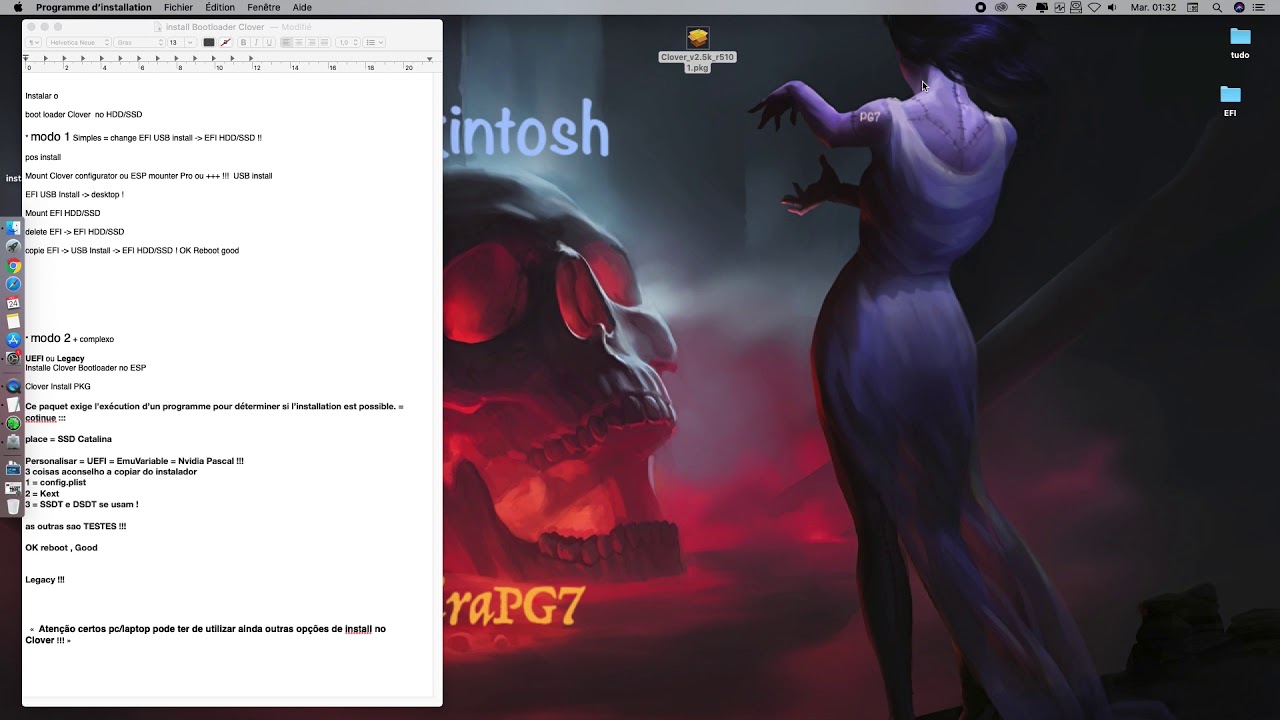The width and height of the screenshot is (1280, 720).
Task: Open the text color swatch
Action: (209, 43)
